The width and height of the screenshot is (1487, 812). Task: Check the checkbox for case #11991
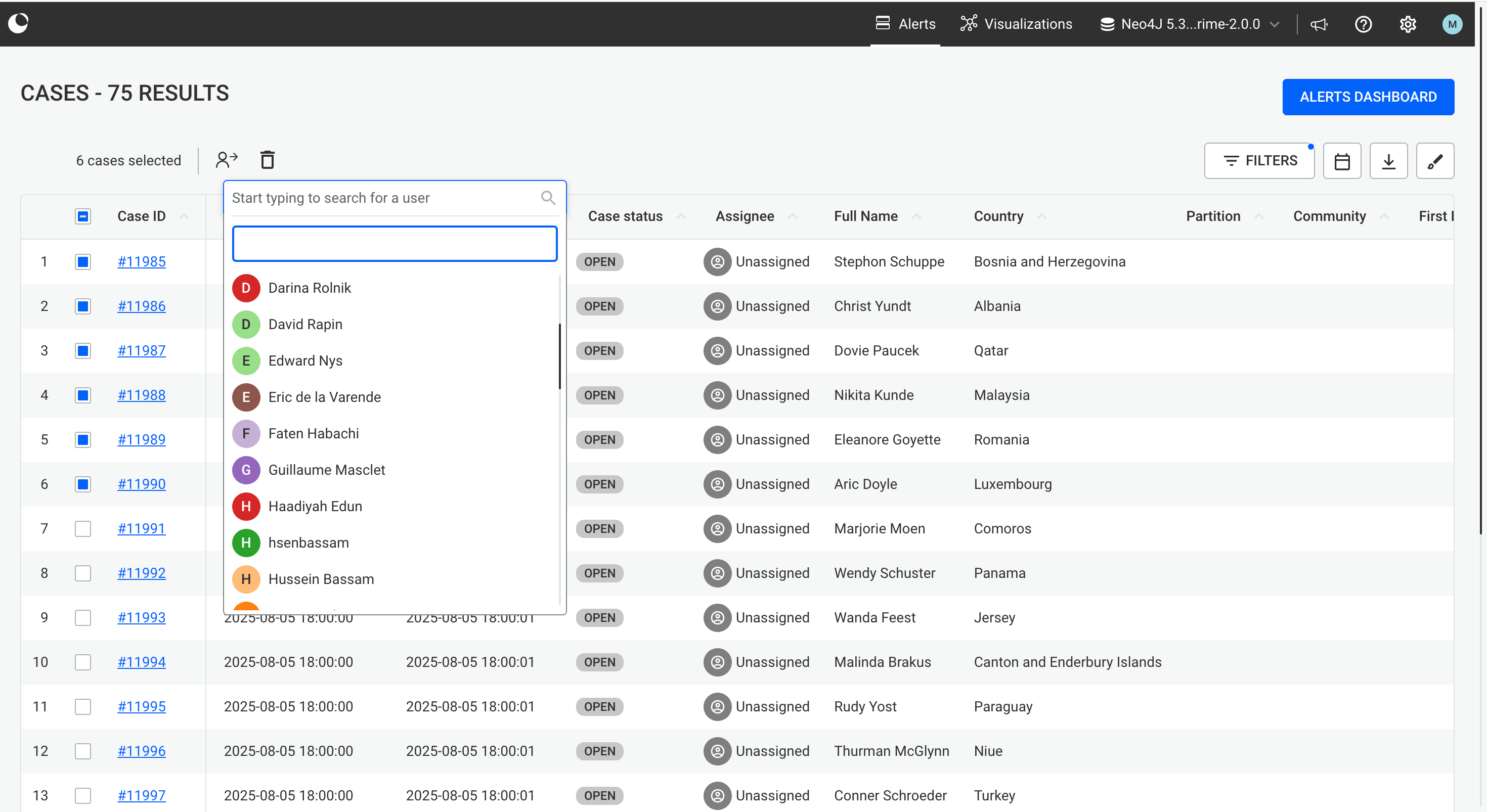coord(83,529)
